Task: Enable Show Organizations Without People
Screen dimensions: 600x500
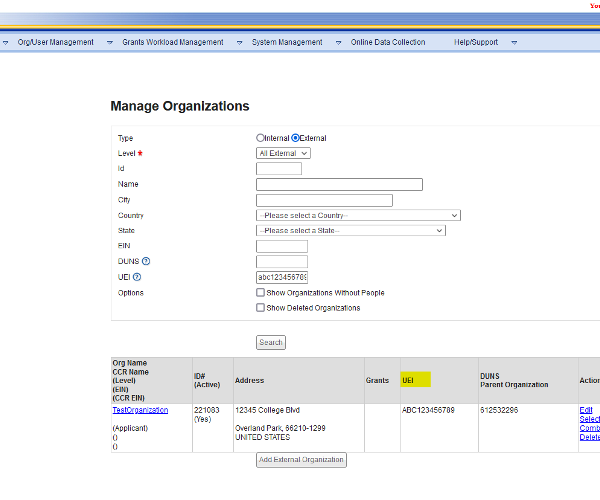Action: click(x=261, y=293)
